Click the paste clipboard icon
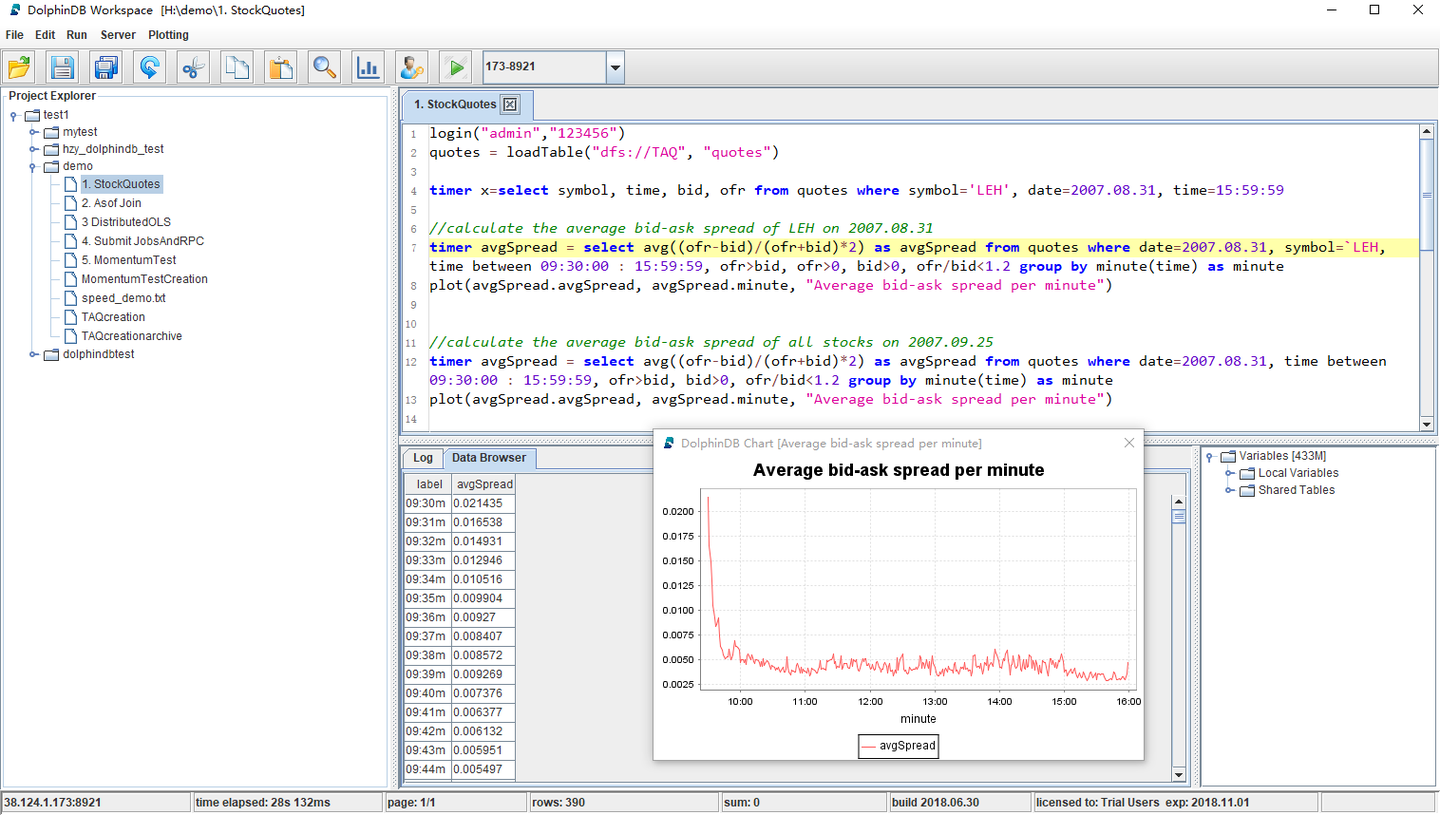Image resolution: width=1440 pixels, height=815 pixels. 281,68
